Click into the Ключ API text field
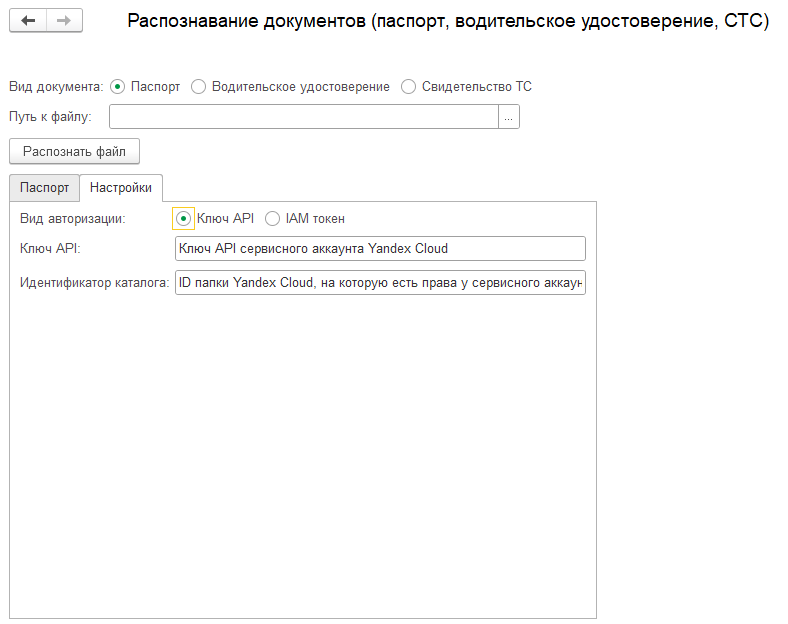Screen dimensions: 788x624 point(380,249)
